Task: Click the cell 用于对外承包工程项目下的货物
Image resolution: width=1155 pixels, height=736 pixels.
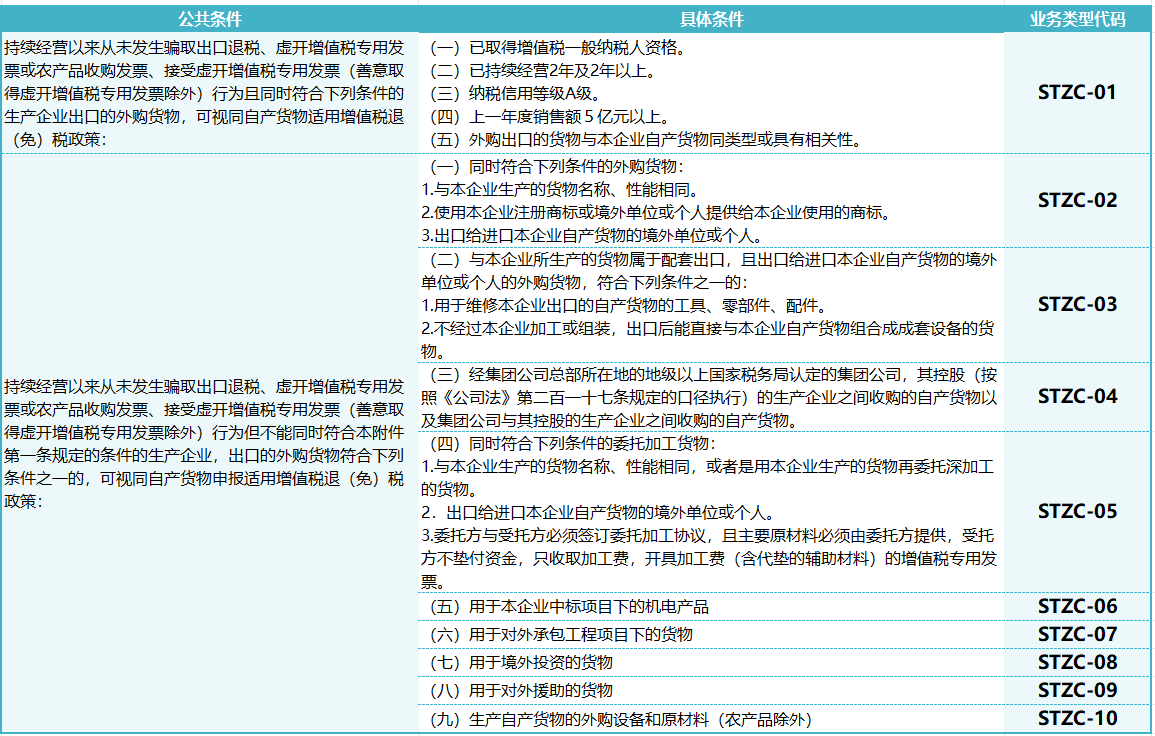Action: click(711, 634)
